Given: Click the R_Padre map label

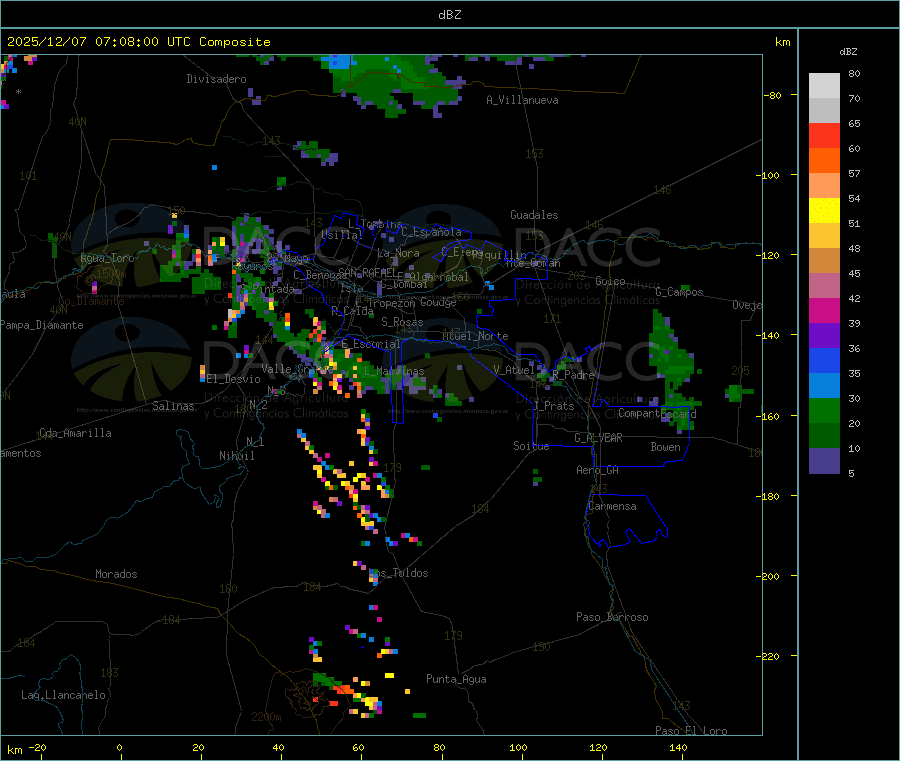Looking at the screenshot, I should pos(573,375).
